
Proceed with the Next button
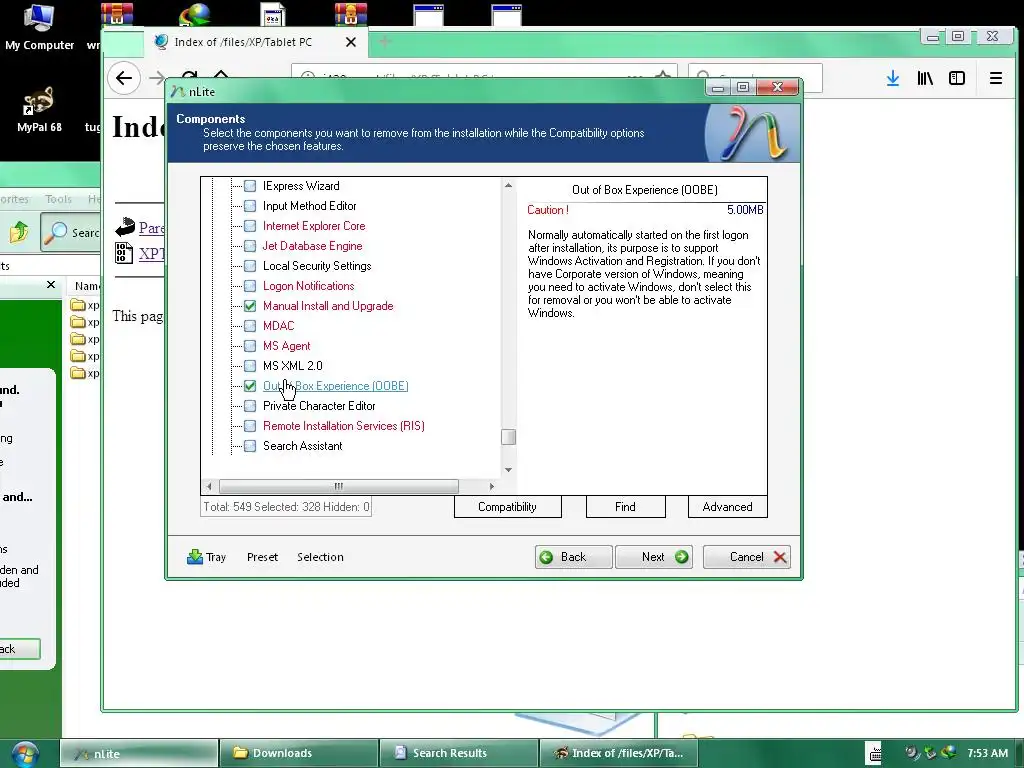coord(654,557)
